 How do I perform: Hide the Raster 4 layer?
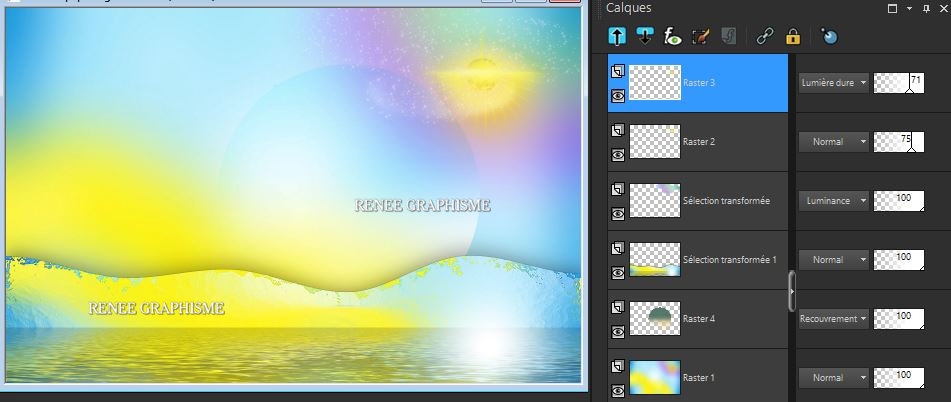617,332
